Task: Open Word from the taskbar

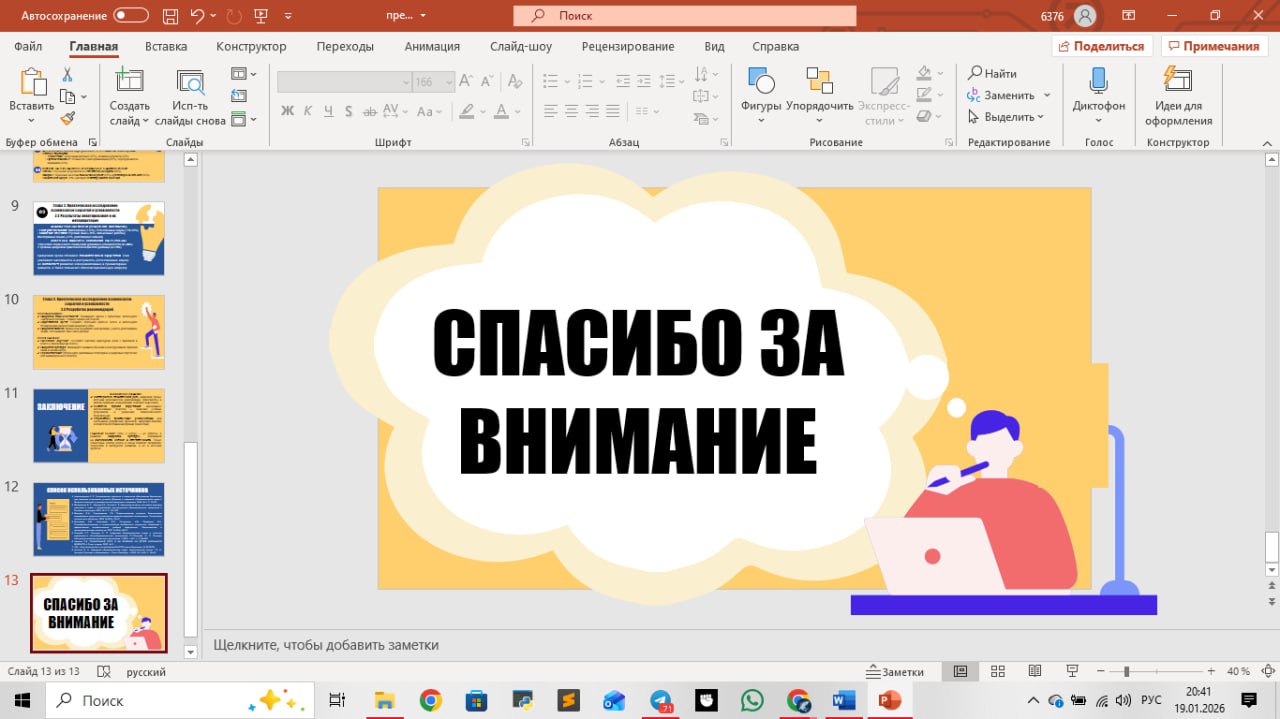Action: (844, 700)
